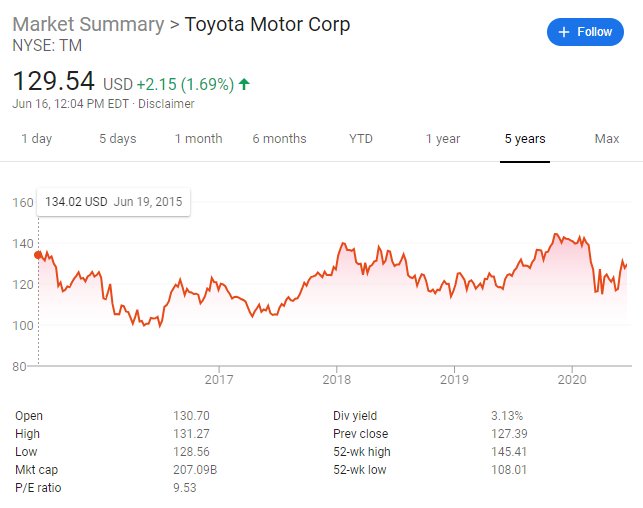Click the orange data point marker
This screenshot has height=508, width=643.
pyautogui.click(x=38, y=255)
